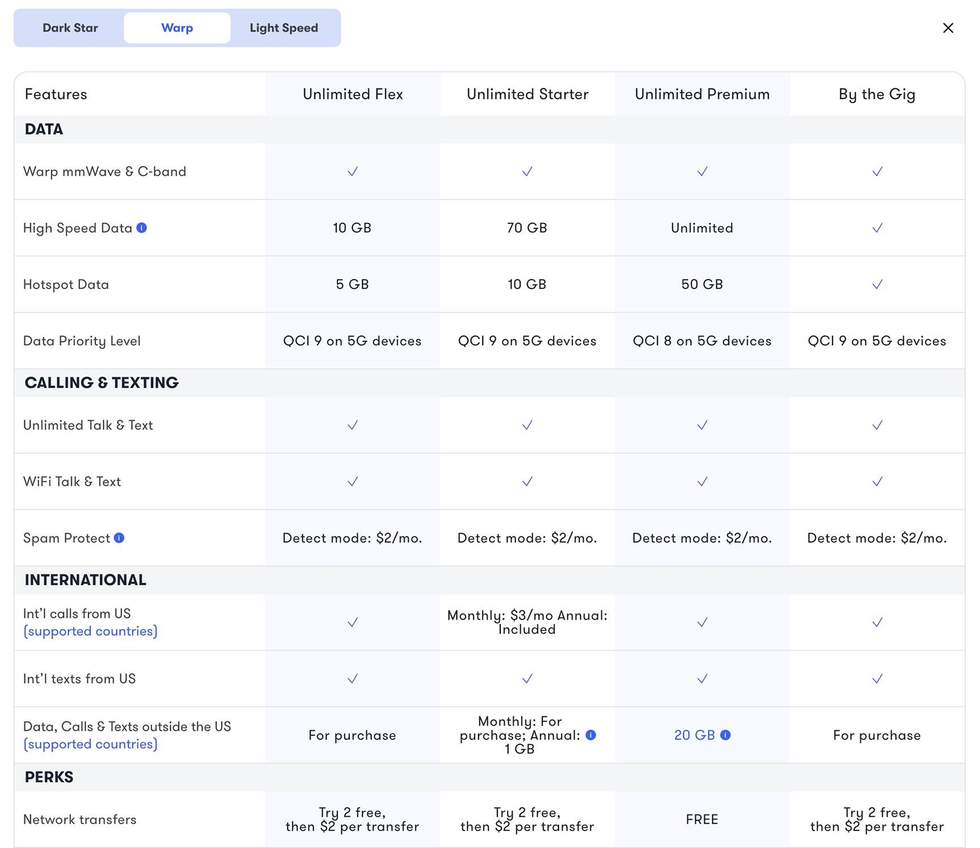Click the Network transfers row label
Image resolution: width=980 pixels, height=848 pixels.
[79, 819]
